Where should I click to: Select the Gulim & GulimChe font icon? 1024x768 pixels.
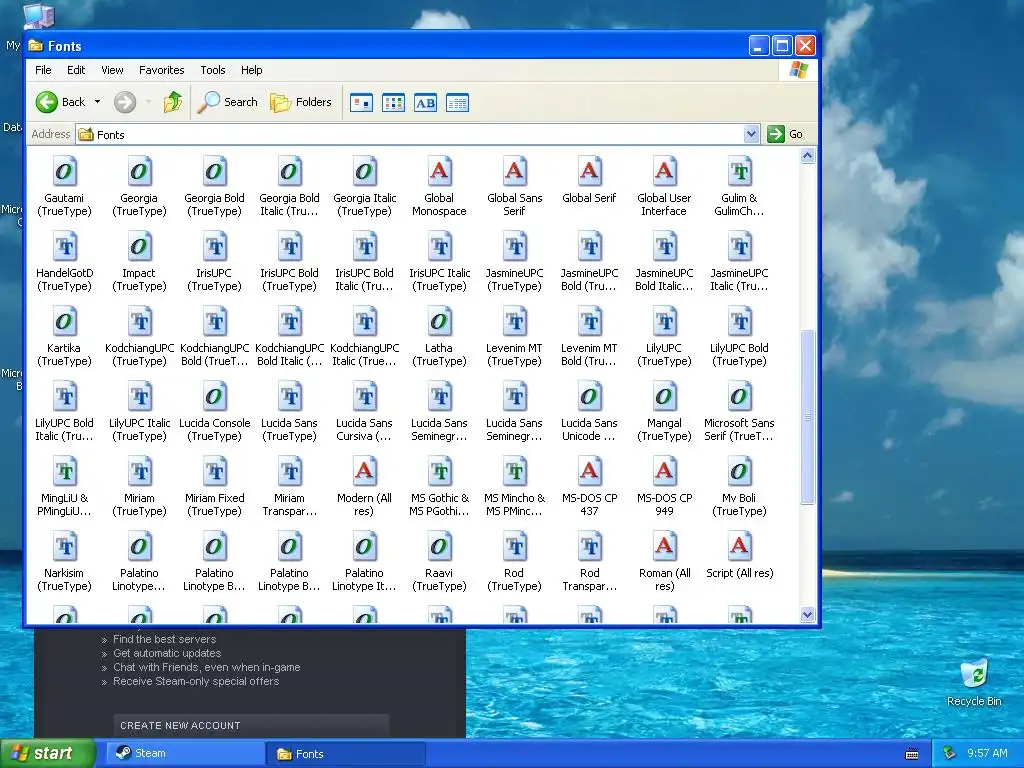(x=739, y=171)
